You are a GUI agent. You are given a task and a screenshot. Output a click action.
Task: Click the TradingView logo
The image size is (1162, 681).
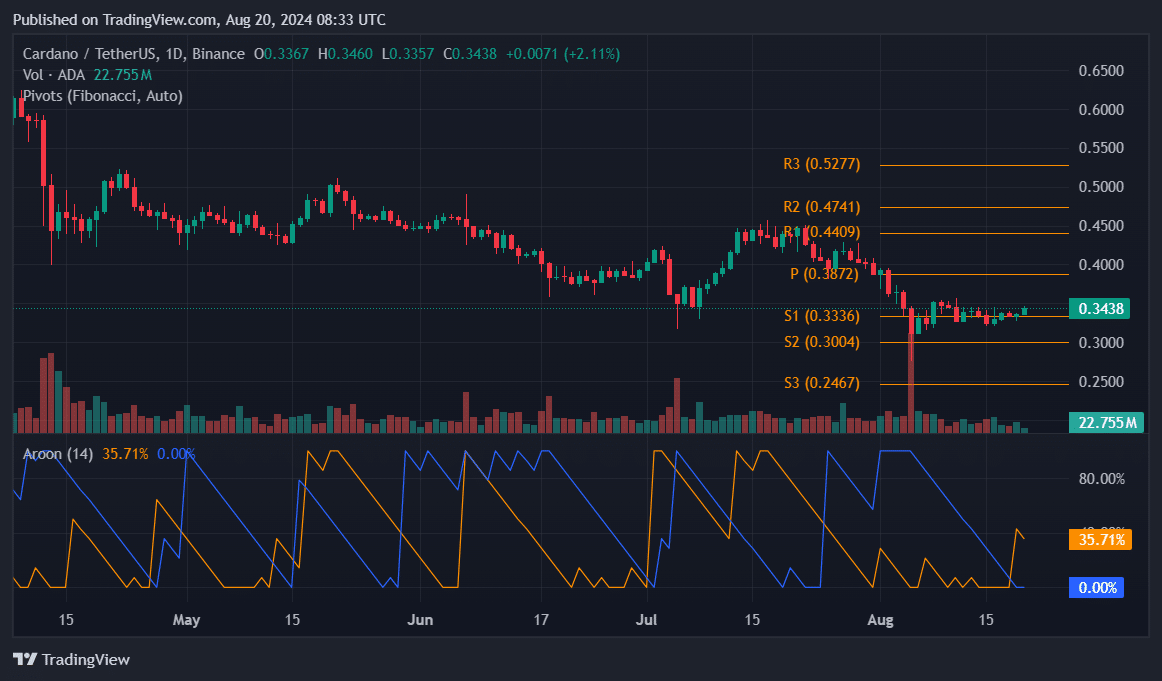point(71,659)
